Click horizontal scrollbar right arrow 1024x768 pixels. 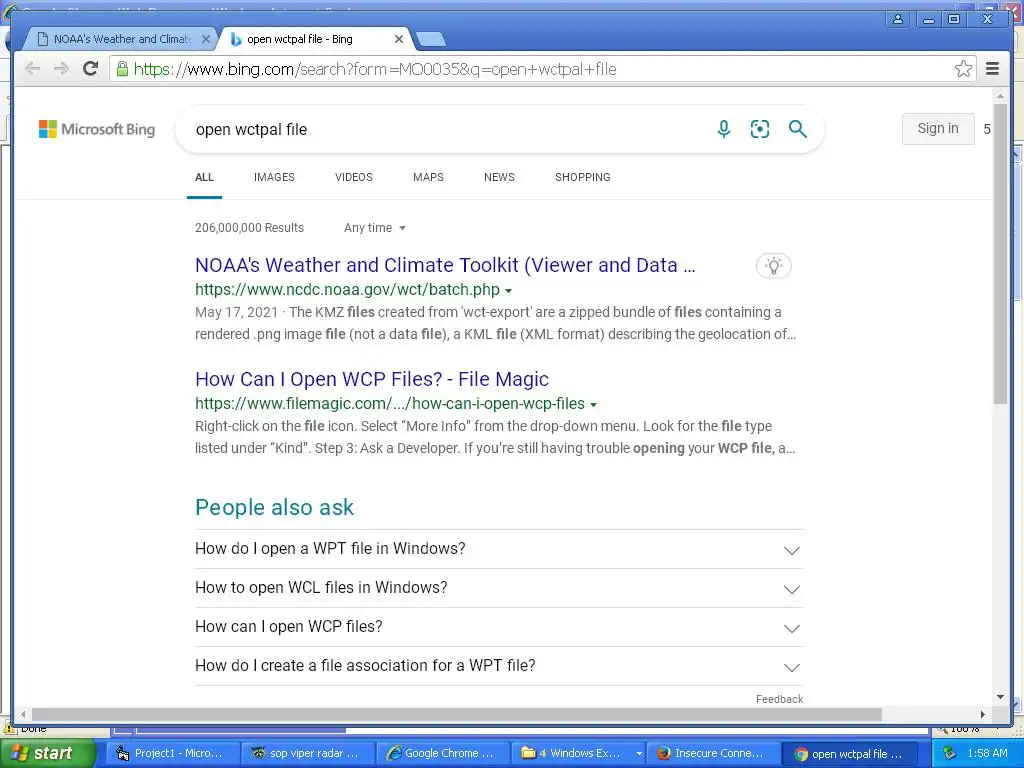click(x=982, y=714)
